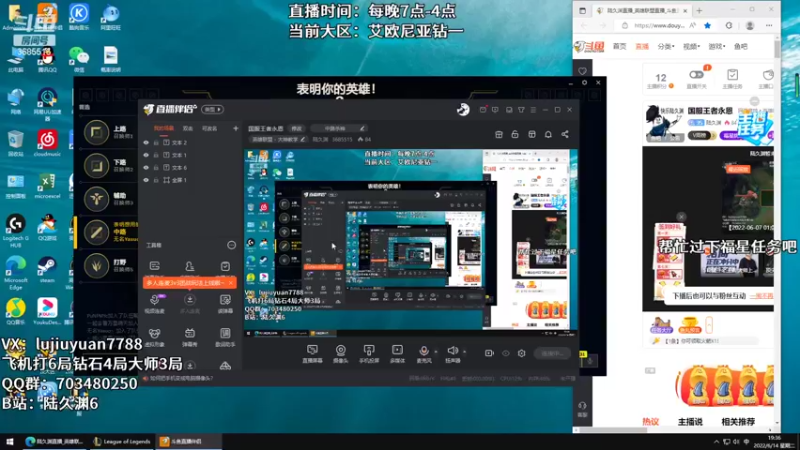The height and width of the screenshot is (450, 800).
Task: Open message icon with red dot in title bar
Action: click(483, 109)
